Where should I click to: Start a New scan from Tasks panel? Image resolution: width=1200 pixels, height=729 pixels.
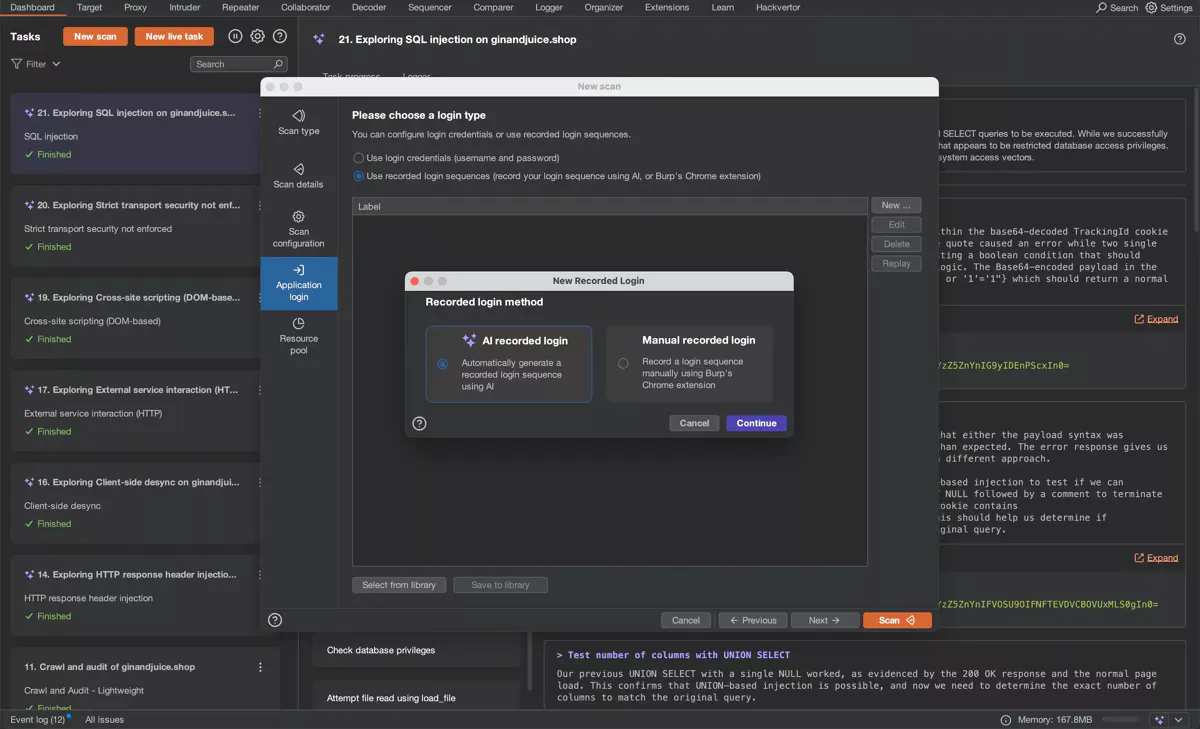click(95, 35)
